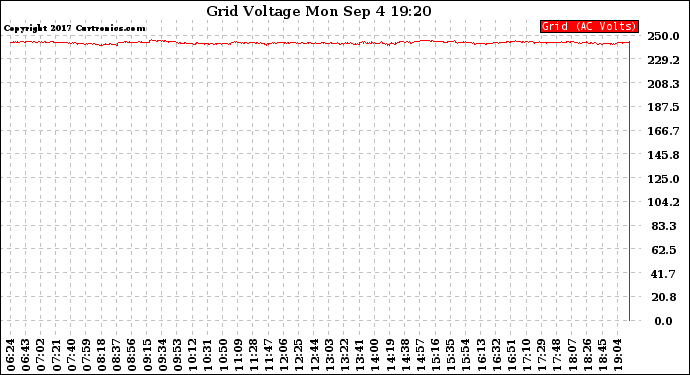The width and height of the screenshot is (690, 375).
Task: Click the 12:44 time axis label
Action: tap(314, 355)
